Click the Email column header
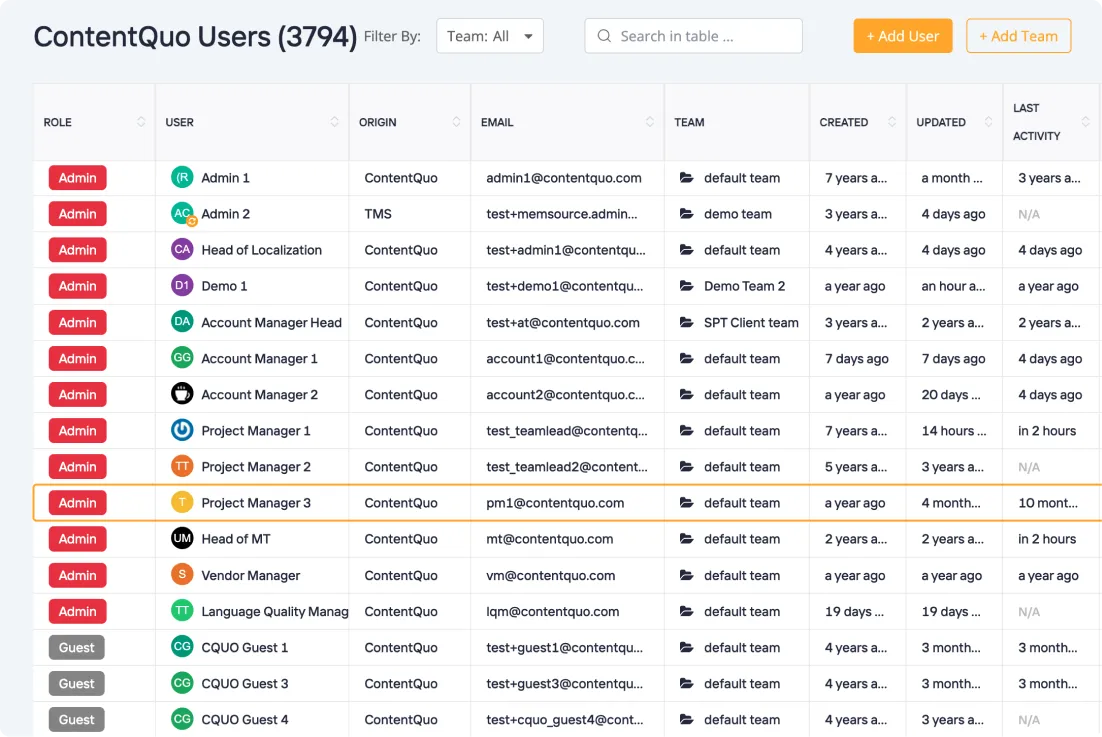Viewport: 1102px width, 737px height. tap(497, 122)
